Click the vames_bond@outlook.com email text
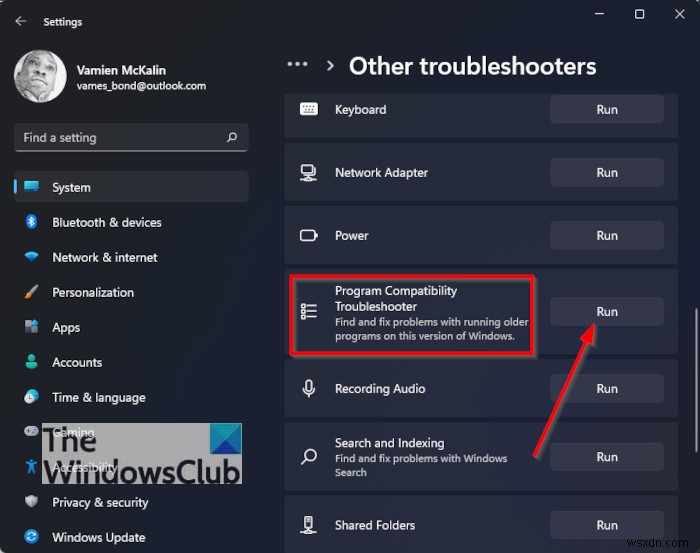Screen dimensions: 700x553 click(x=141, y=86)
